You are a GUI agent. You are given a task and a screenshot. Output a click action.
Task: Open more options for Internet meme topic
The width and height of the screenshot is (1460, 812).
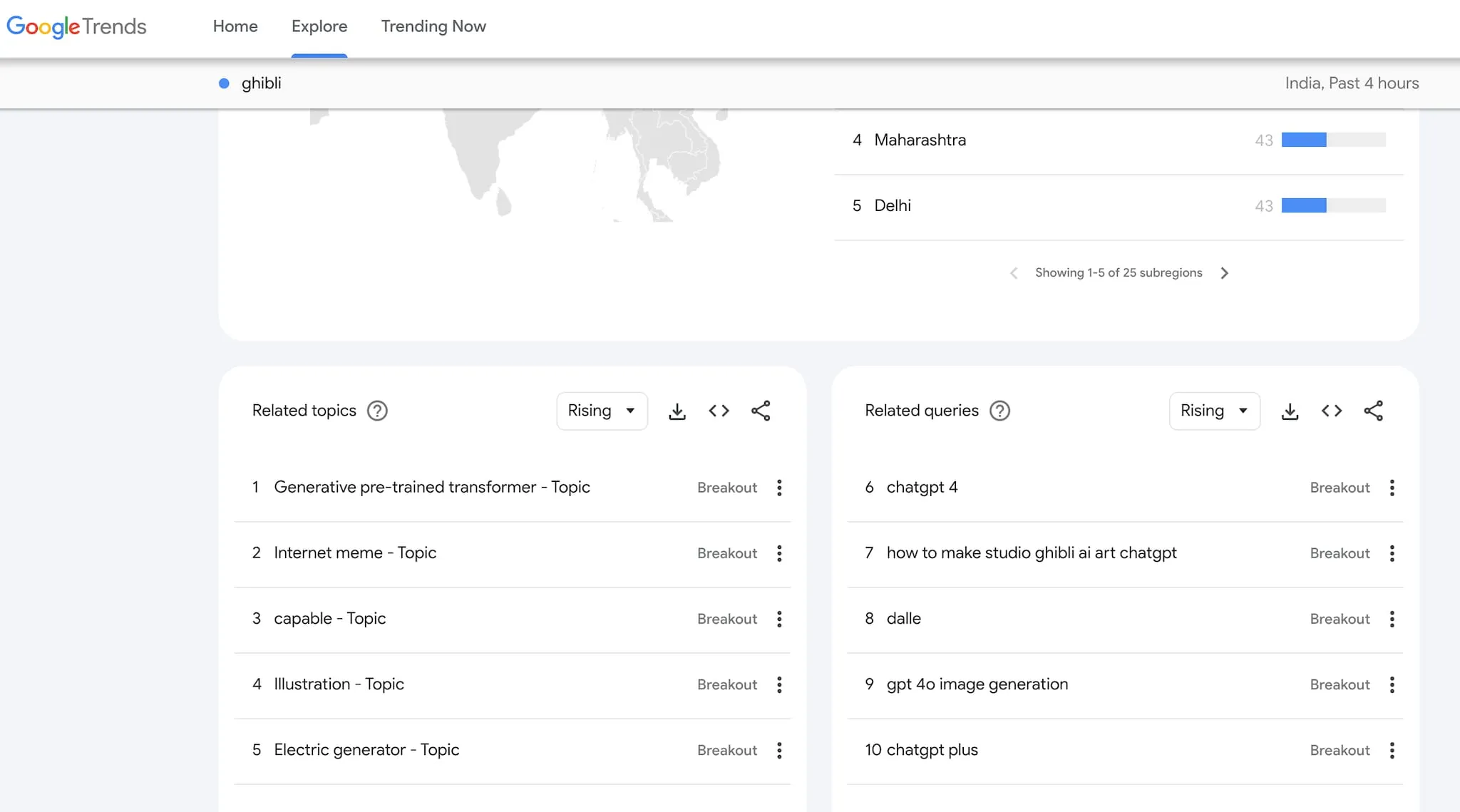(x=779, y=553)
